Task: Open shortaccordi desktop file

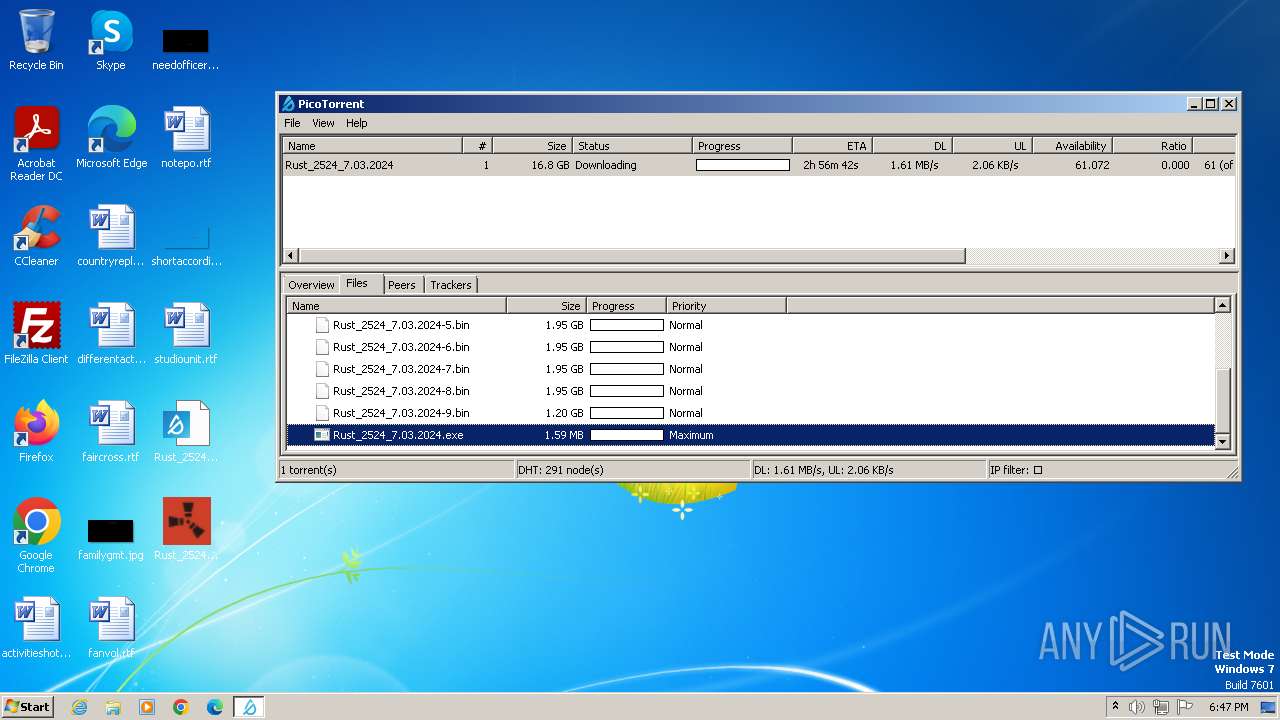Action: point(186,246)
